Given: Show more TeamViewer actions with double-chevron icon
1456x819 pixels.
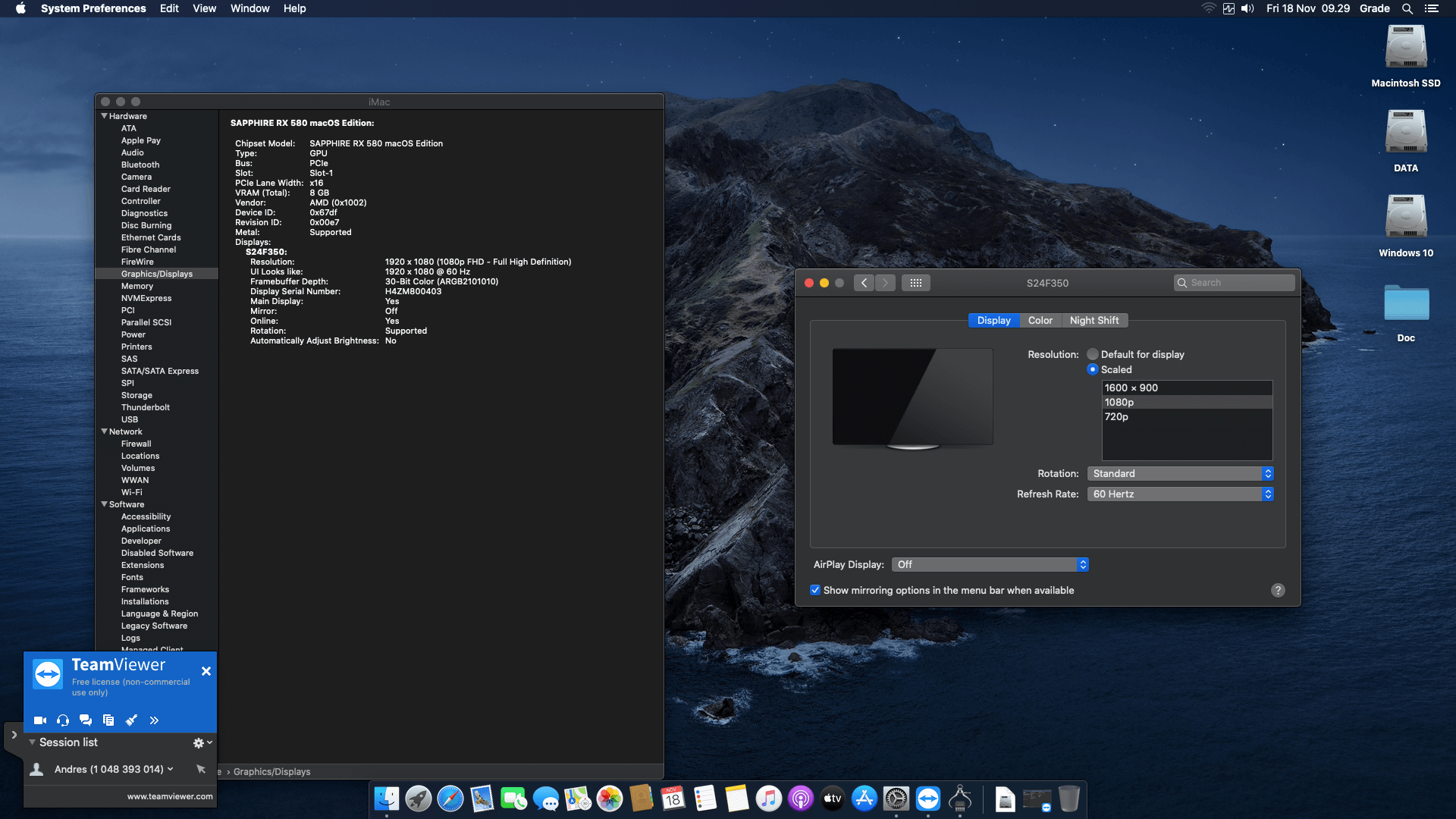Looking at the screenshot, I should [154, 720].
